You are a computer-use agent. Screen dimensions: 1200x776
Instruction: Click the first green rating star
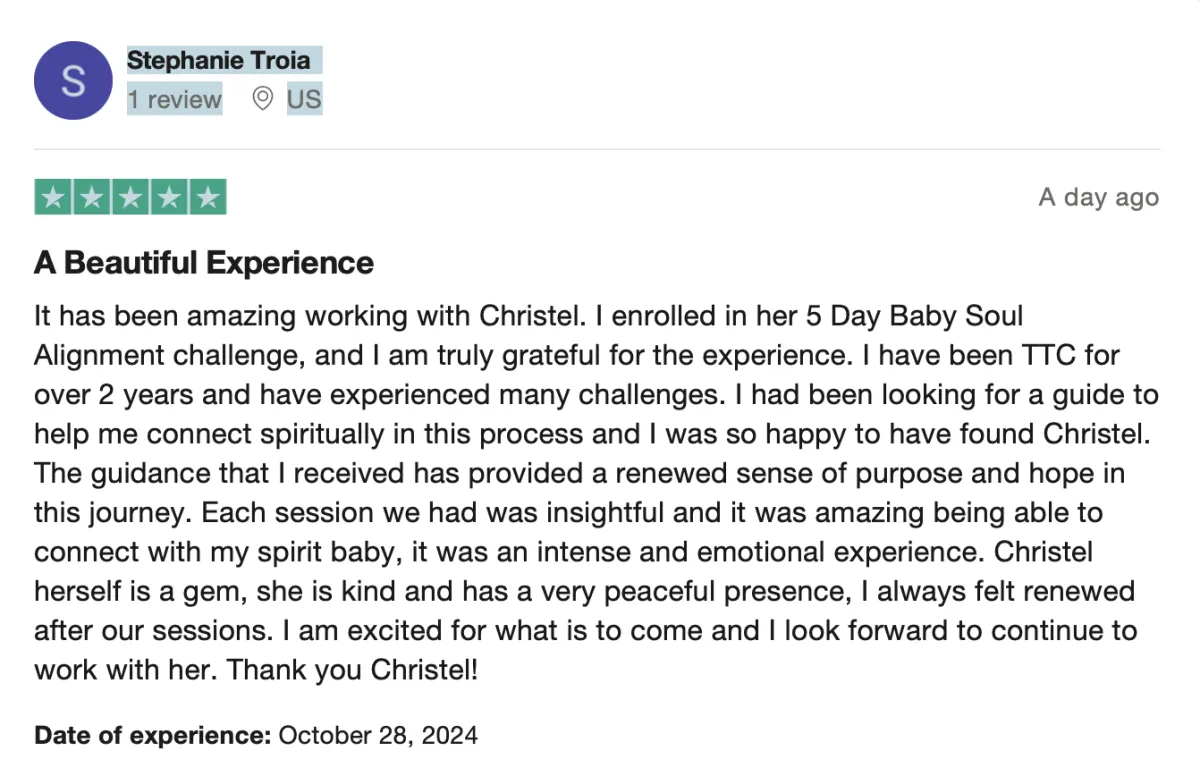pos(53,197)
